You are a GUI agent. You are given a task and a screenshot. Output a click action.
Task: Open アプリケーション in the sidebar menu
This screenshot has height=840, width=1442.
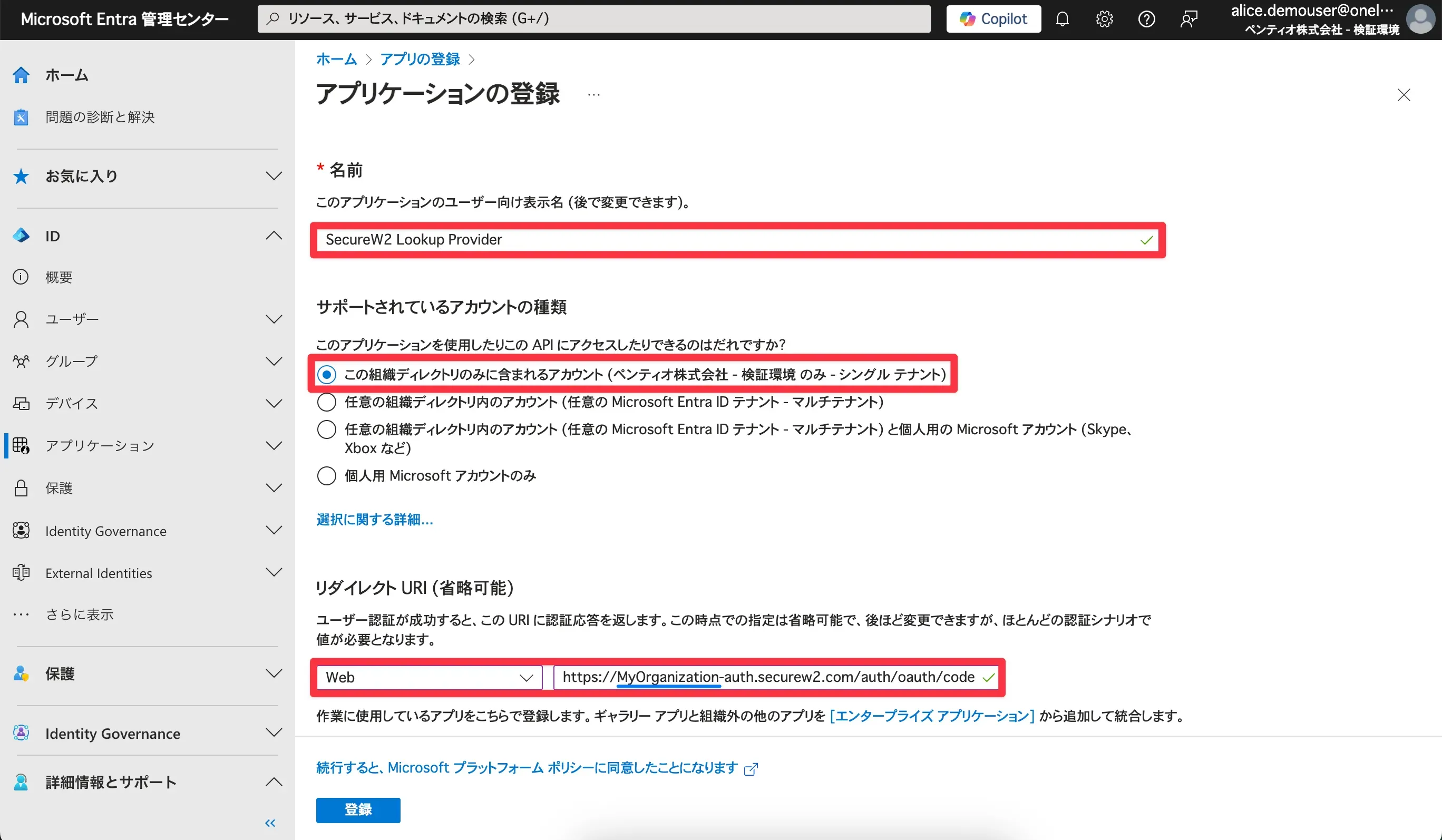[100, 446]
